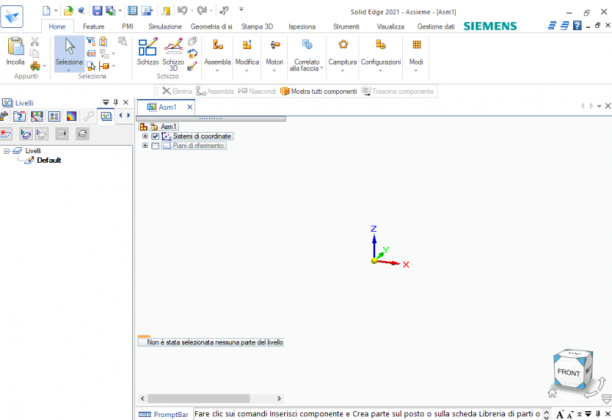Click the Correlato alla faccia icon
This screenshot has height=420, width=612.
pos(307,45)
